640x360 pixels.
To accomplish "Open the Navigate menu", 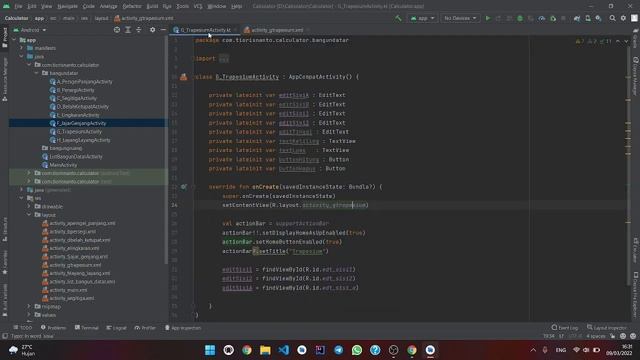I will point(67,6).
